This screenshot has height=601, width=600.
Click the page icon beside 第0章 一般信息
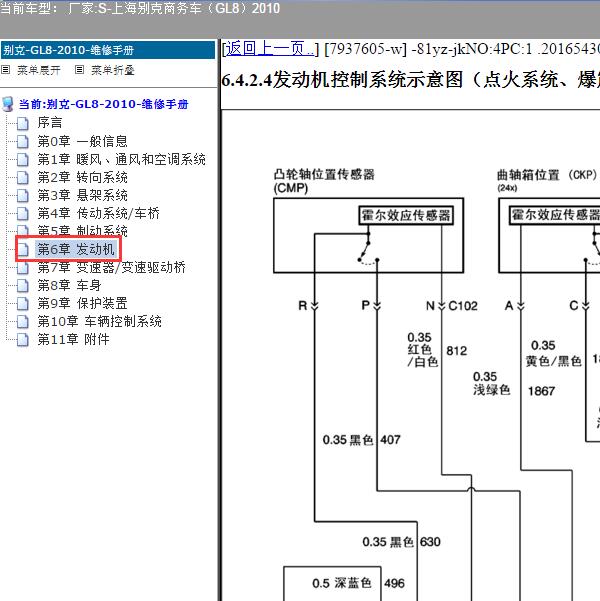(x=23, y=141)
